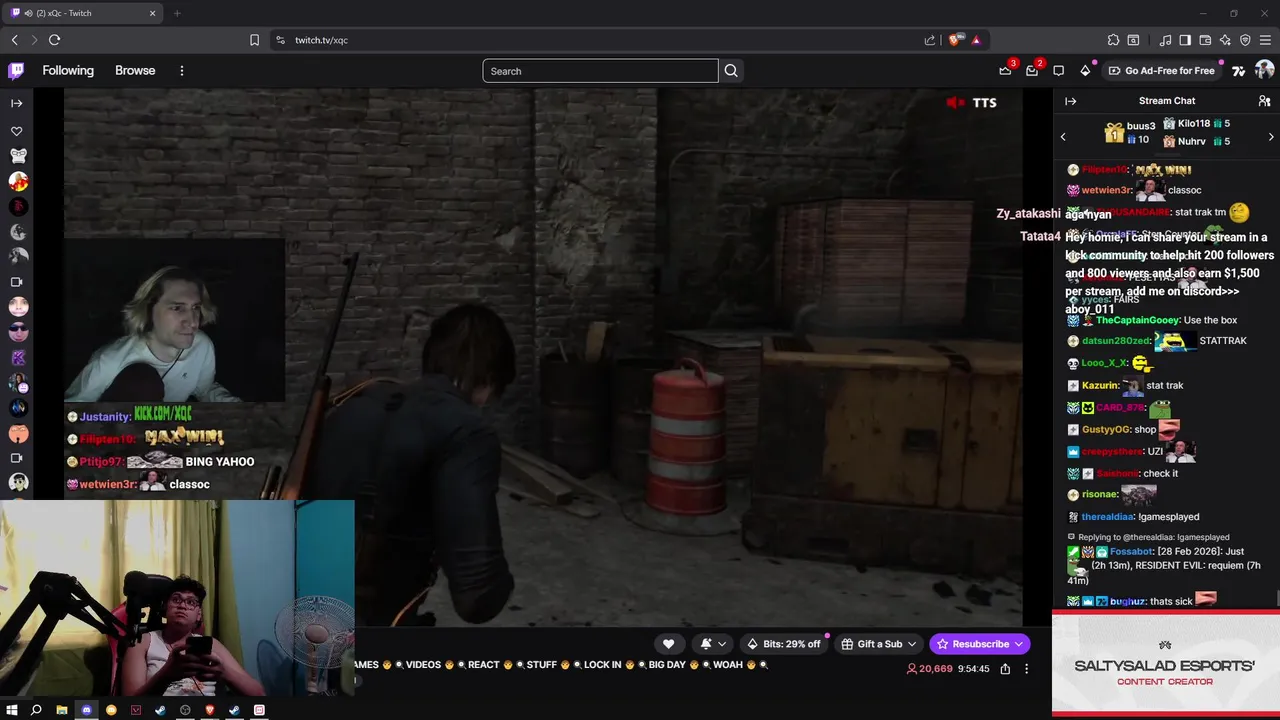Open the user profile avatar menu
The height and width of the screenshot is (720, 1280).
pos(1264,71)
